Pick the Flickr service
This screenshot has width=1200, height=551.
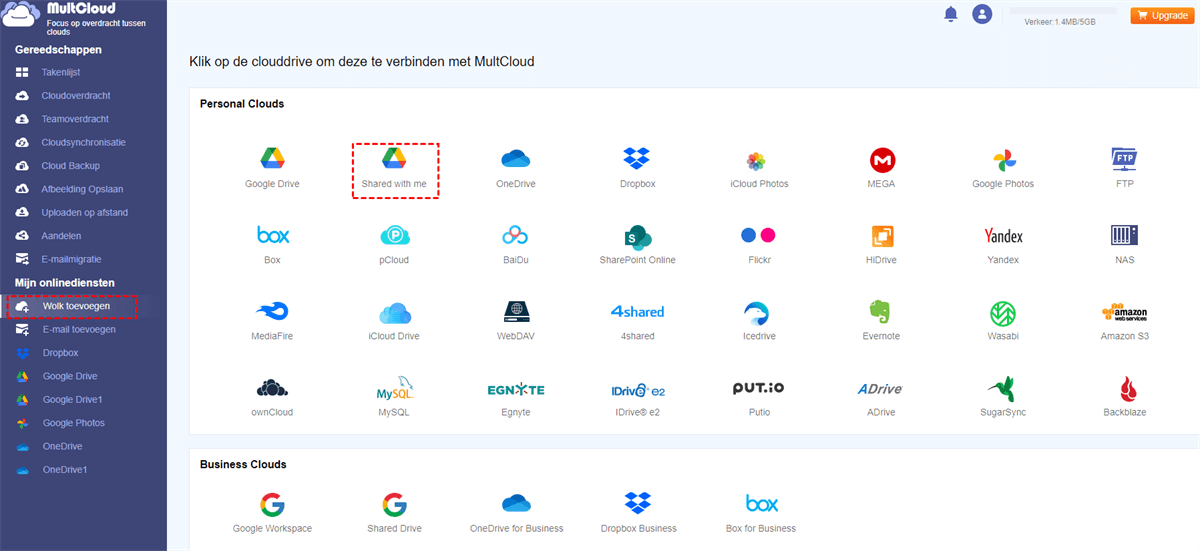(759, 244)
